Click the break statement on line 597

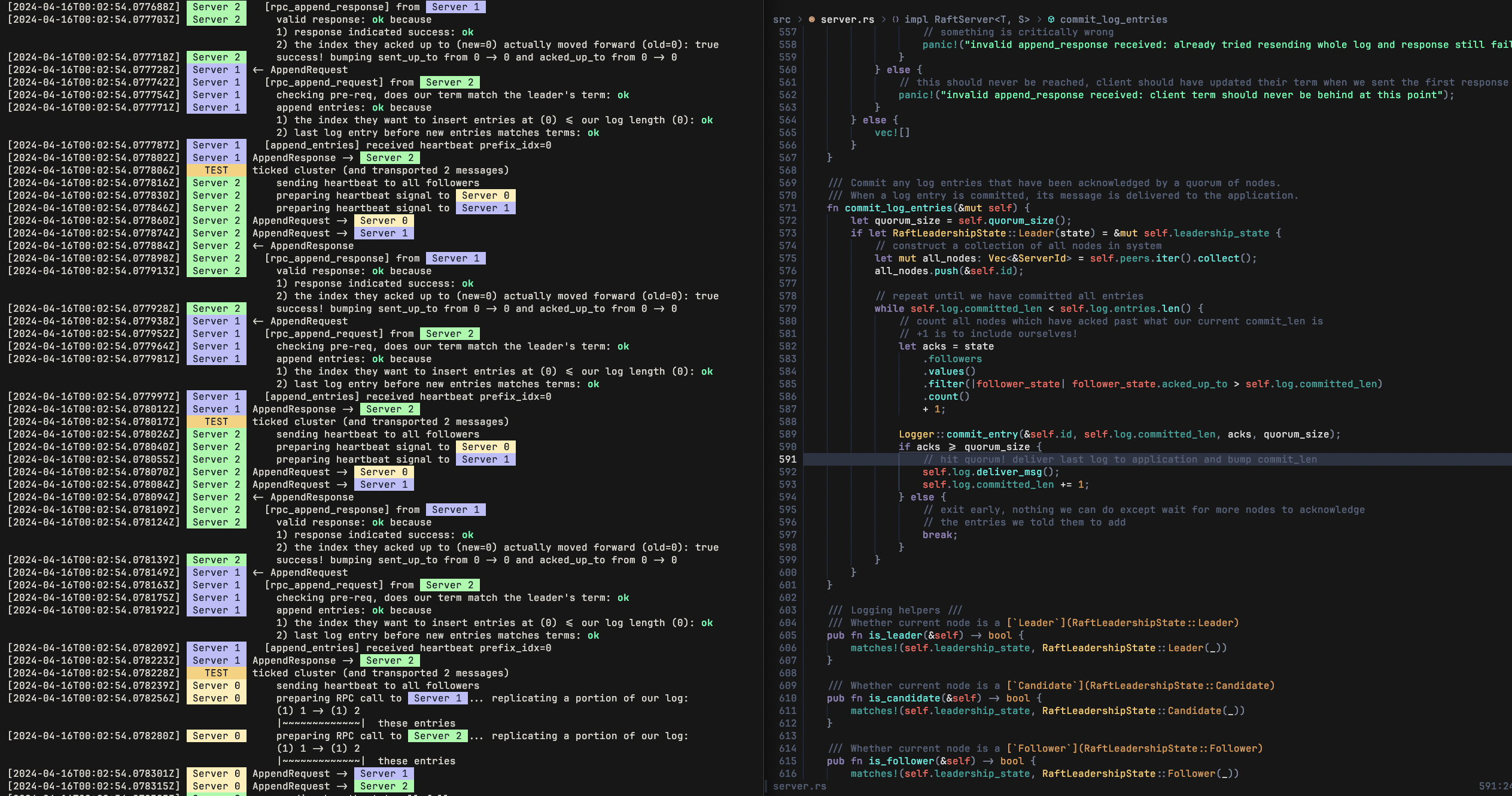[938, 534]
